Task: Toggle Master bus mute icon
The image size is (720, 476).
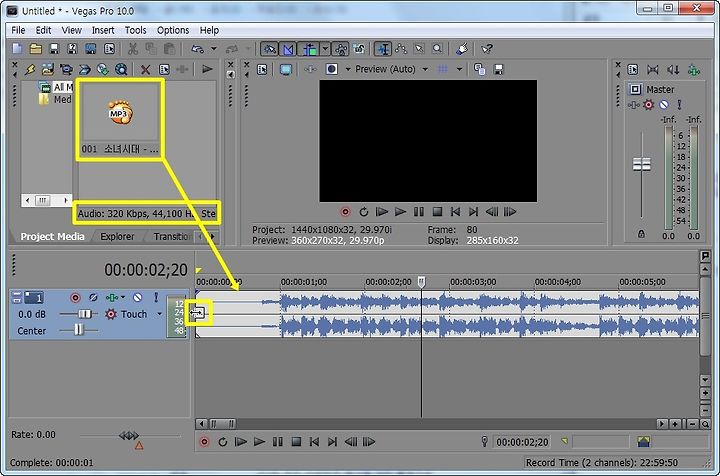Action: pyautogui.click(x=664, y=105)
